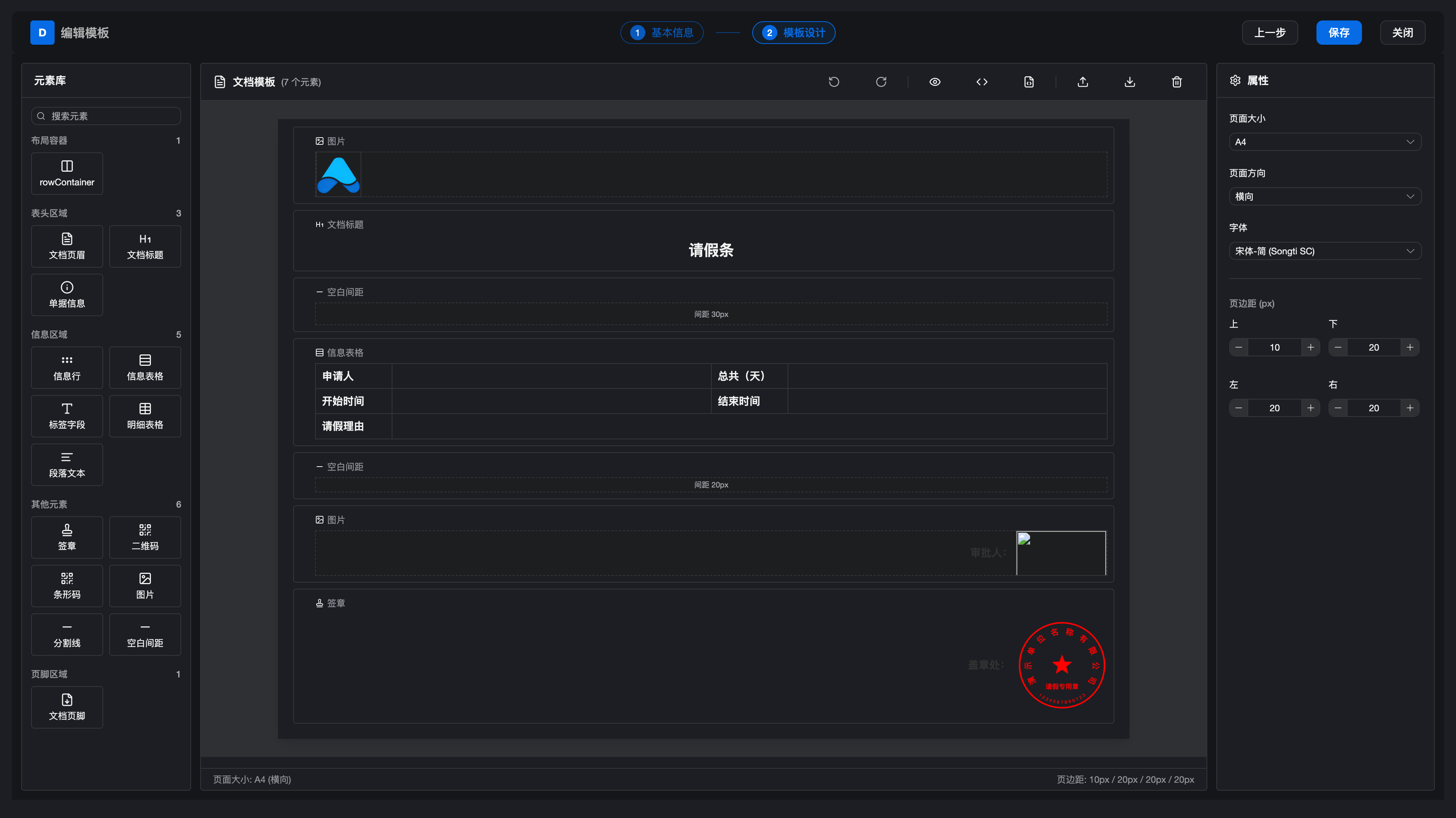Screen dimensions: 1456x818
Task: Toggle preview with the eye icon
Action: tap(935, 82)
